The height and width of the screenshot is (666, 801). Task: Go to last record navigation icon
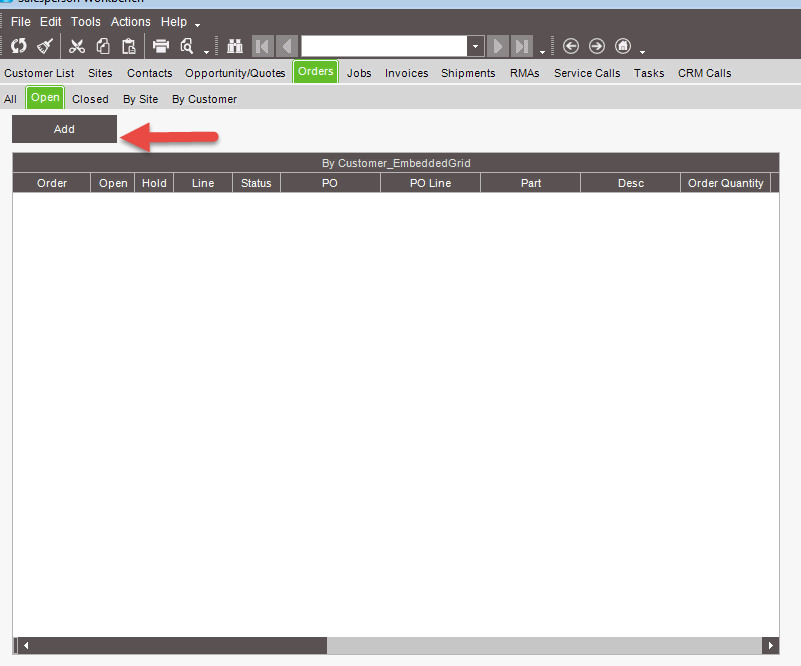[522, 46]
